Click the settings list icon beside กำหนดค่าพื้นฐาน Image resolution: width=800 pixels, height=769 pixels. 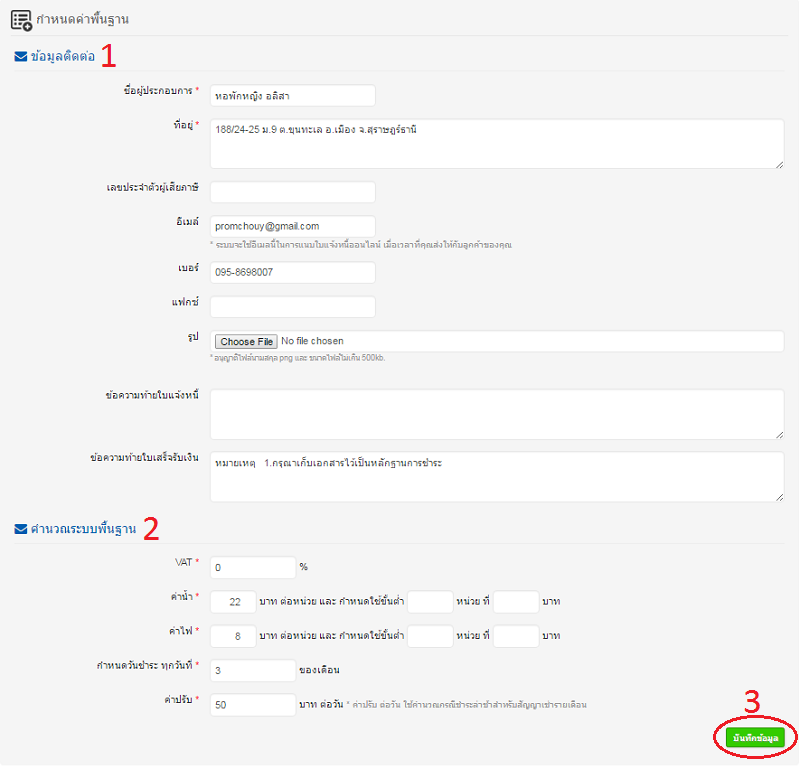point(21,20)
